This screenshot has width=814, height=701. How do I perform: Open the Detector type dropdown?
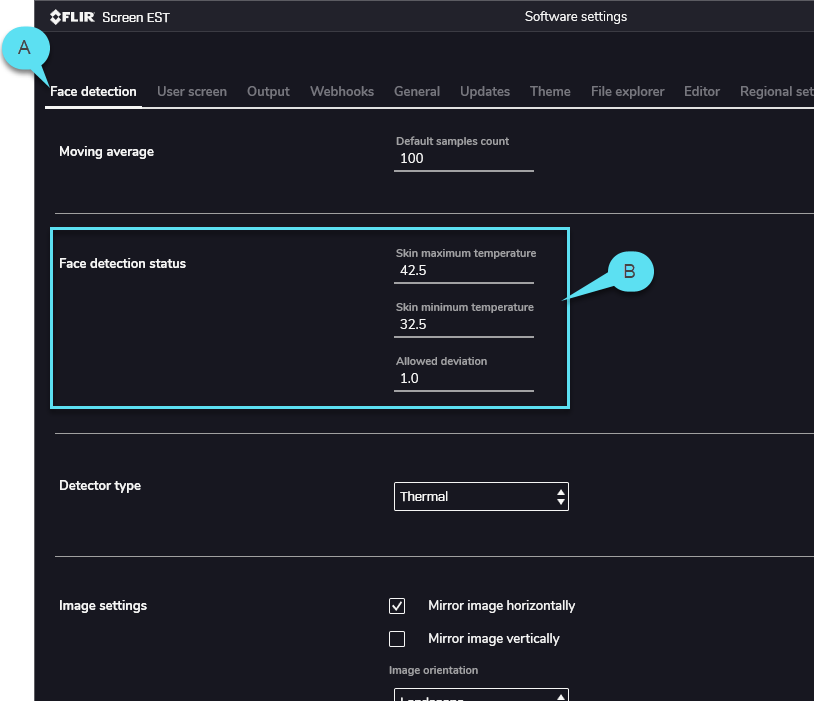[481, 496]
